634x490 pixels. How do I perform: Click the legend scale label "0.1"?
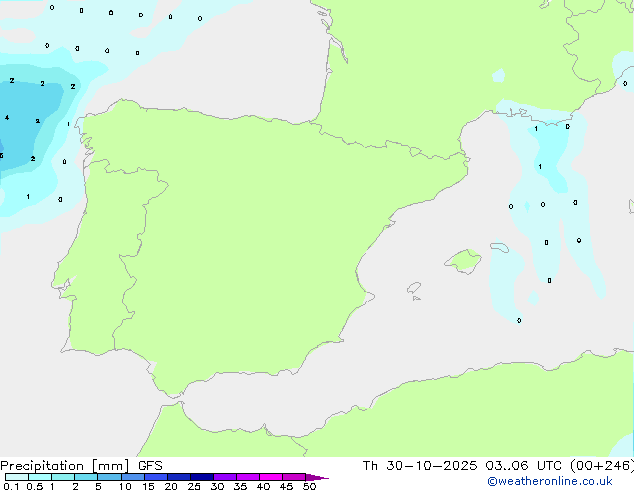tap(11, 486)
